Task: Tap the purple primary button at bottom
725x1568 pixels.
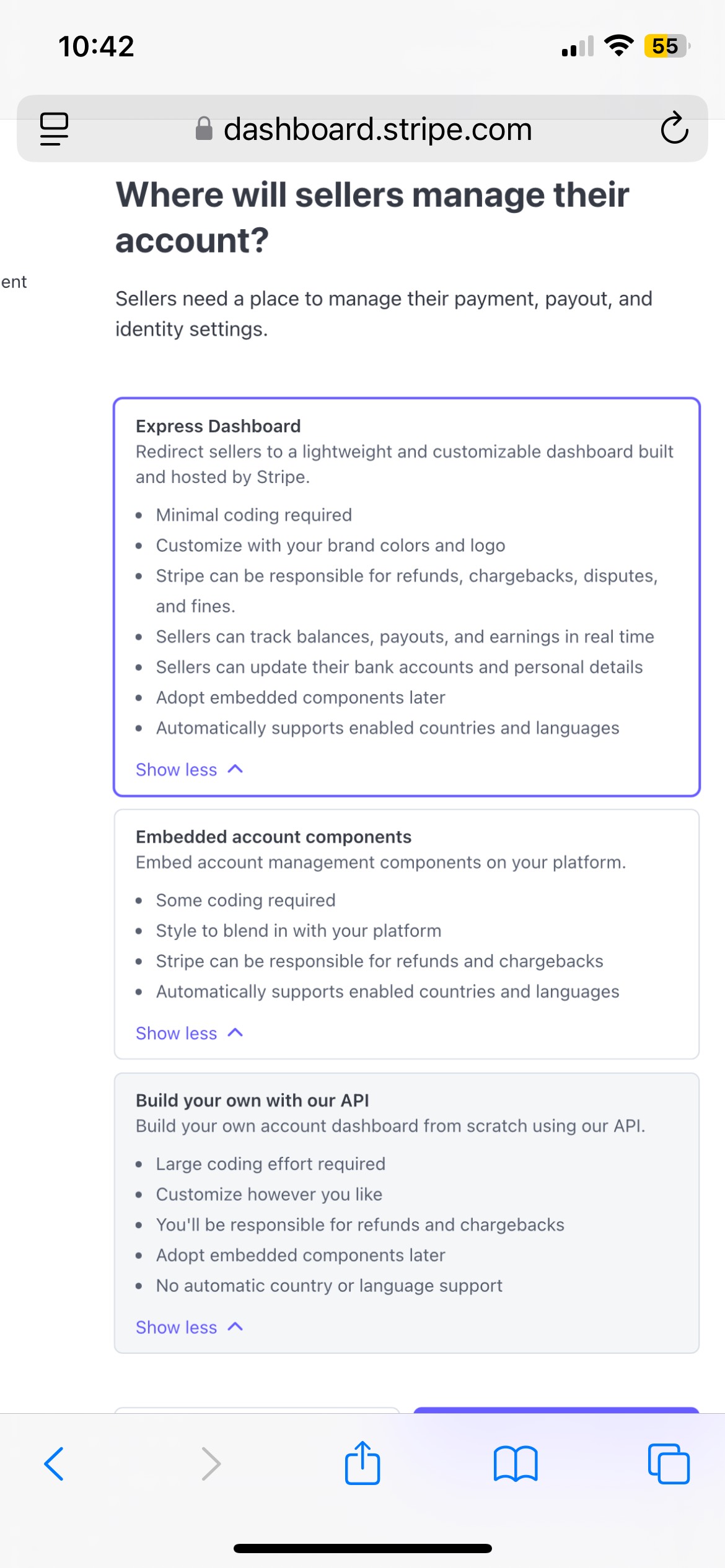Action: pyautogui.click(x=556, y=1410)
